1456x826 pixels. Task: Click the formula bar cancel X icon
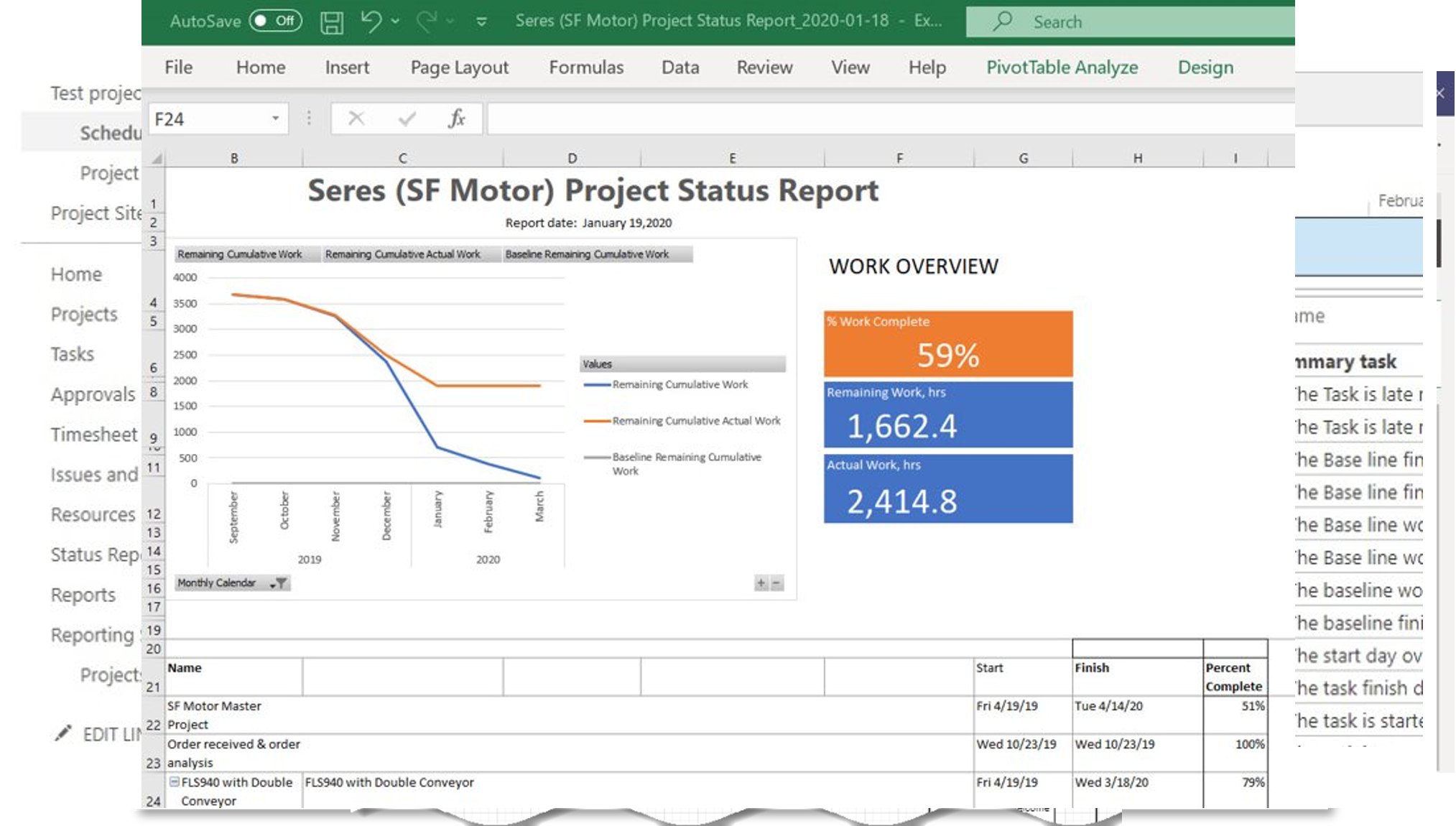(x=356, y=119)
